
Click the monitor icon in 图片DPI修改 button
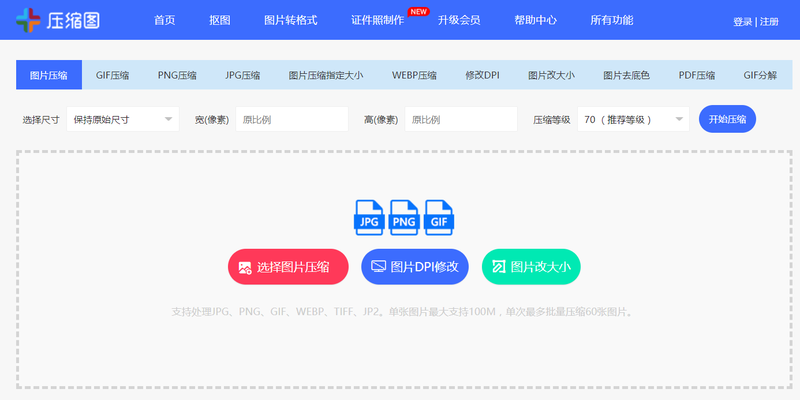[x=378, y=267]
